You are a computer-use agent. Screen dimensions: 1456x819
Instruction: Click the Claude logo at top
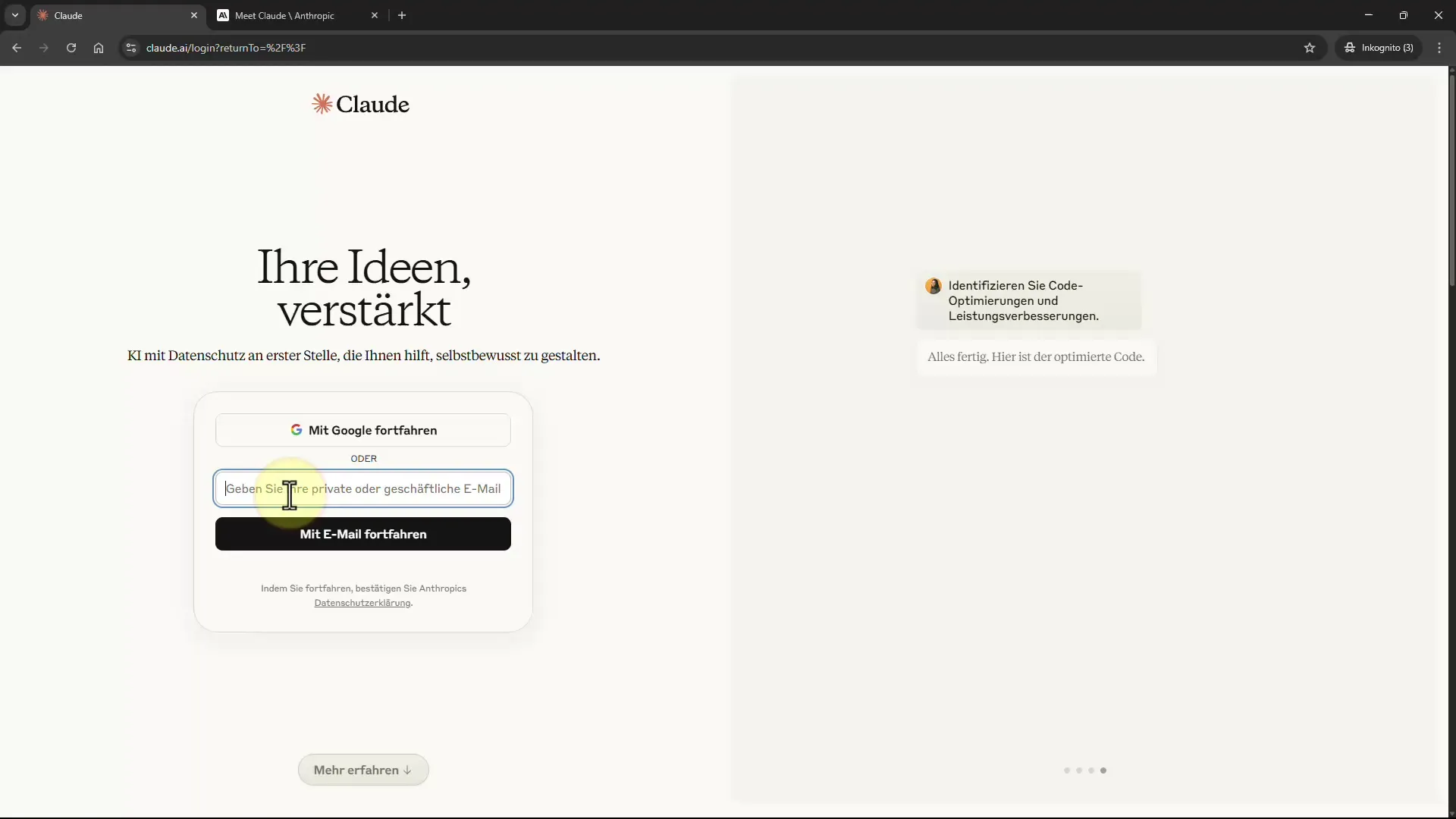tap(361, 104)
